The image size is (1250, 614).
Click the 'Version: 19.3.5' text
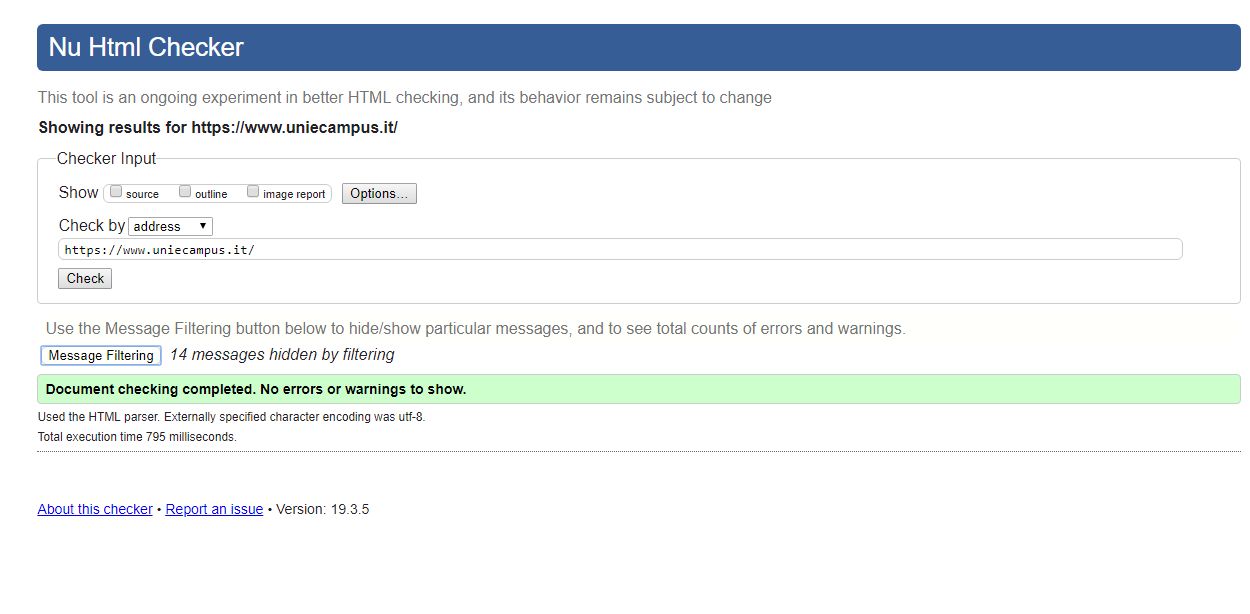(x=323, y=509)
